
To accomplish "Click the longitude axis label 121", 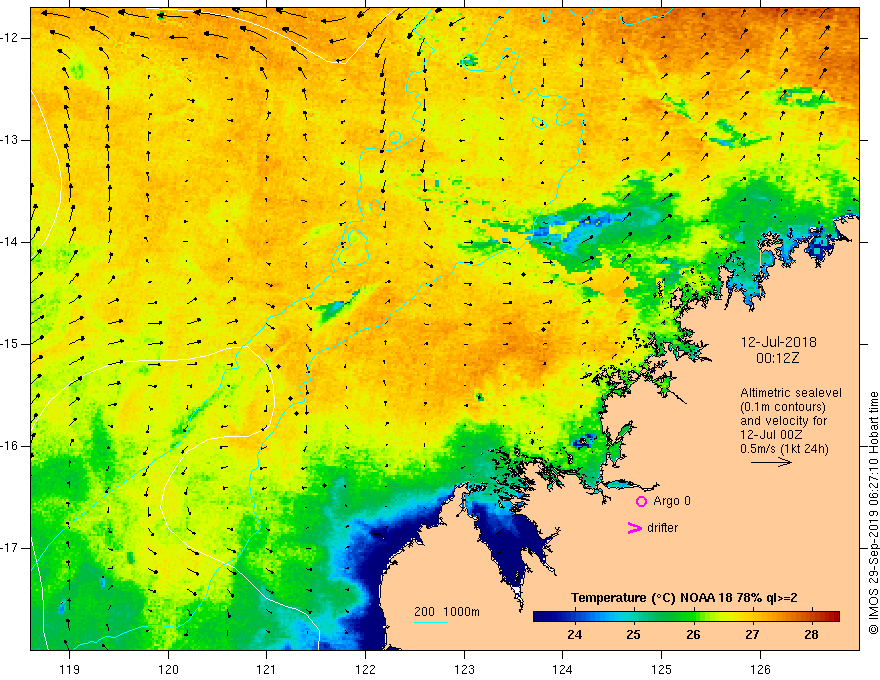I will [x=267, y=669].
